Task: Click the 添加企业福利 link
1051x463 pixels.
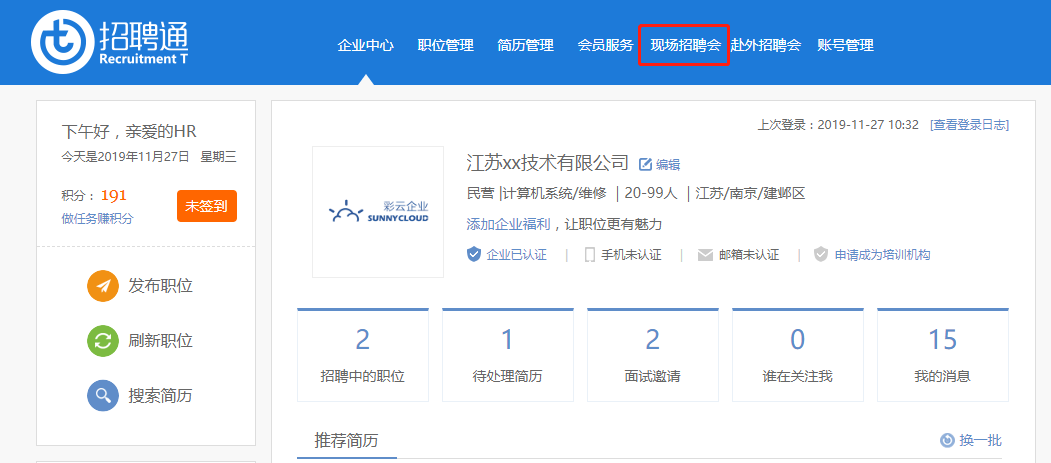Action: coord(507,223)
